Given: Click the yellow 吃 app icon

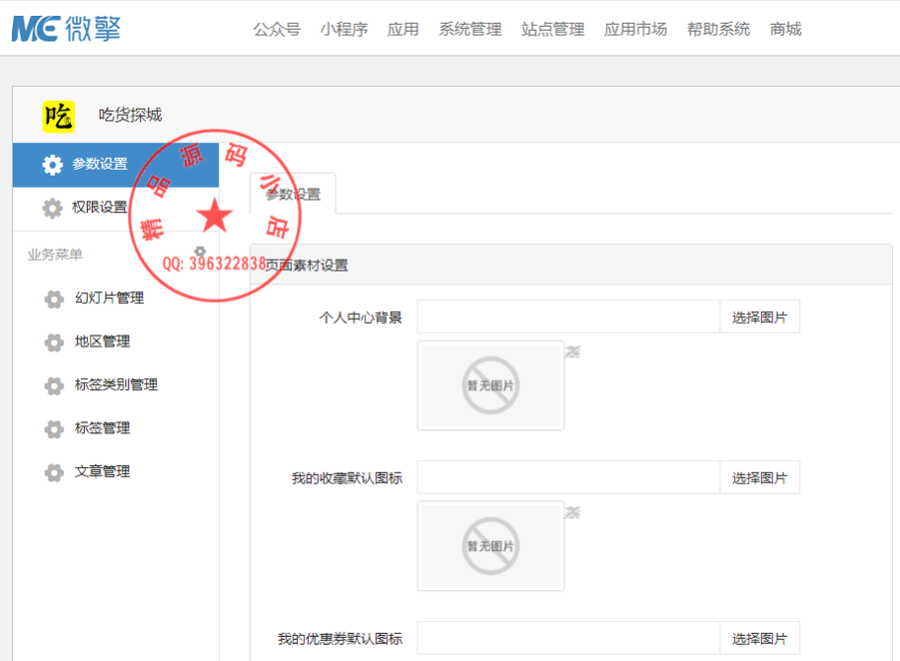Looking at the screenshot, I should 59,116.
